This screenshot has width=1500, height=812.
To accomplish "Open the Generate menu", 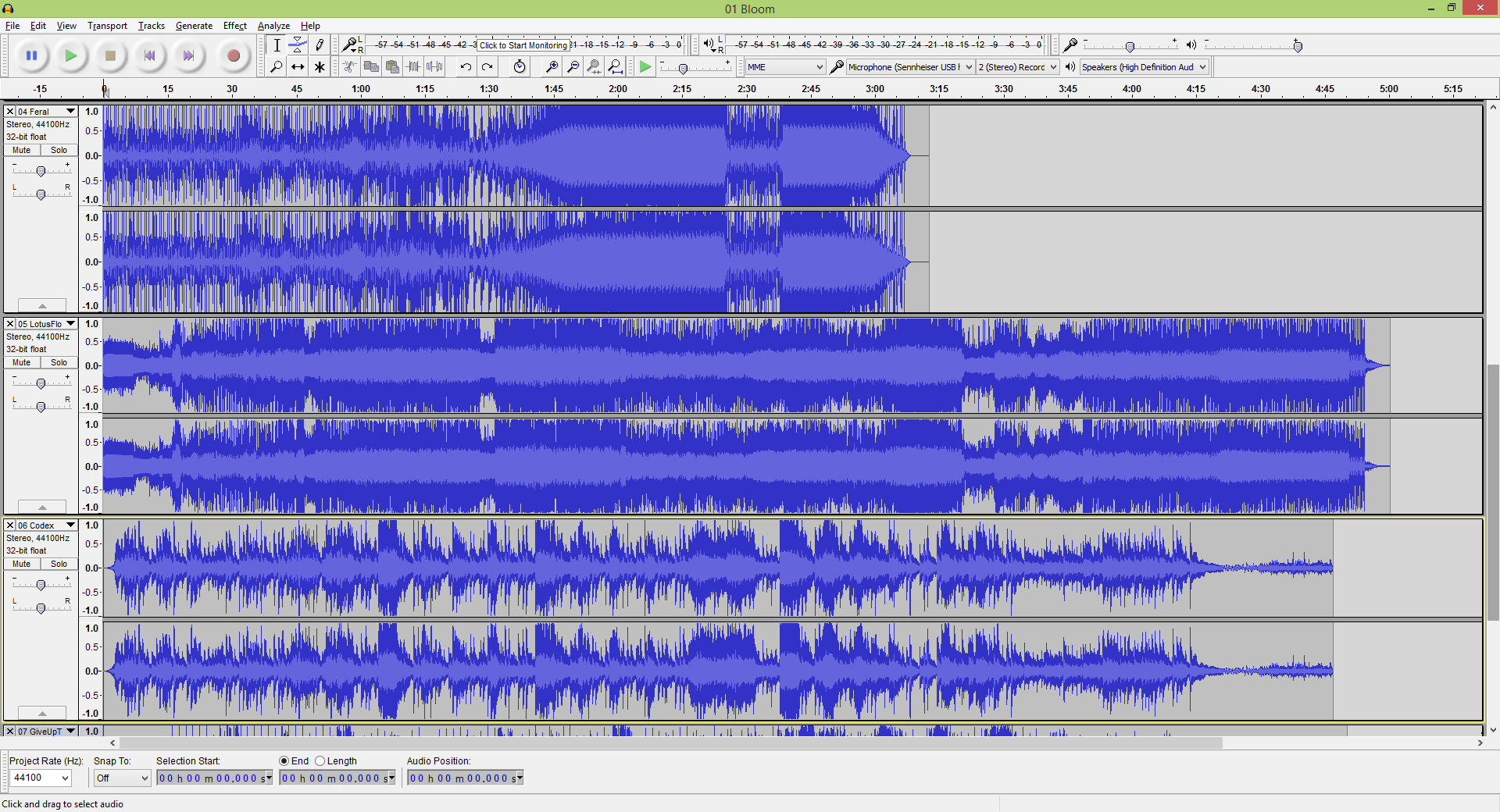I will coord(194,26).
